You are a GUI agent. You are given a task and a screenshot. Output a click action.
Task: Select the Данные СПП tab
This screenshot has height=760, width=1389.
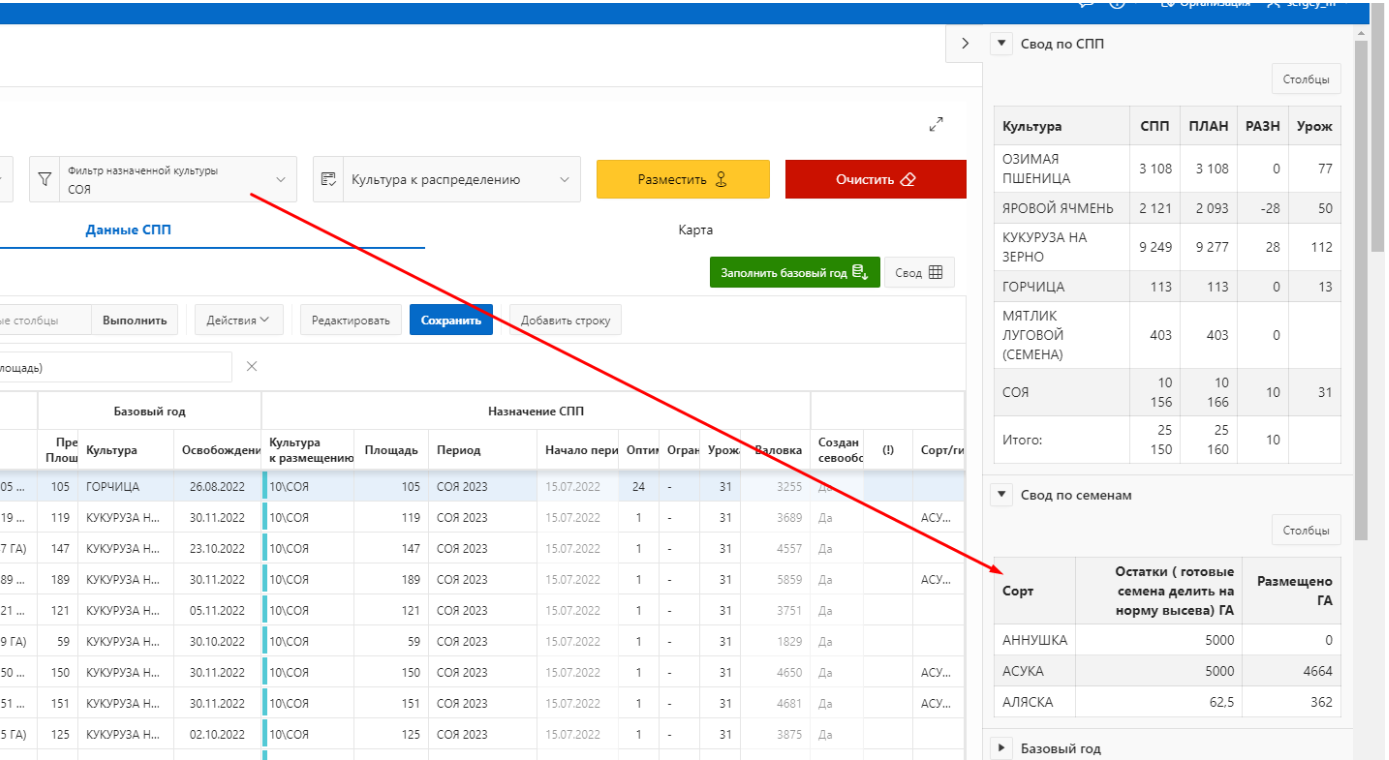pos(128,230)
